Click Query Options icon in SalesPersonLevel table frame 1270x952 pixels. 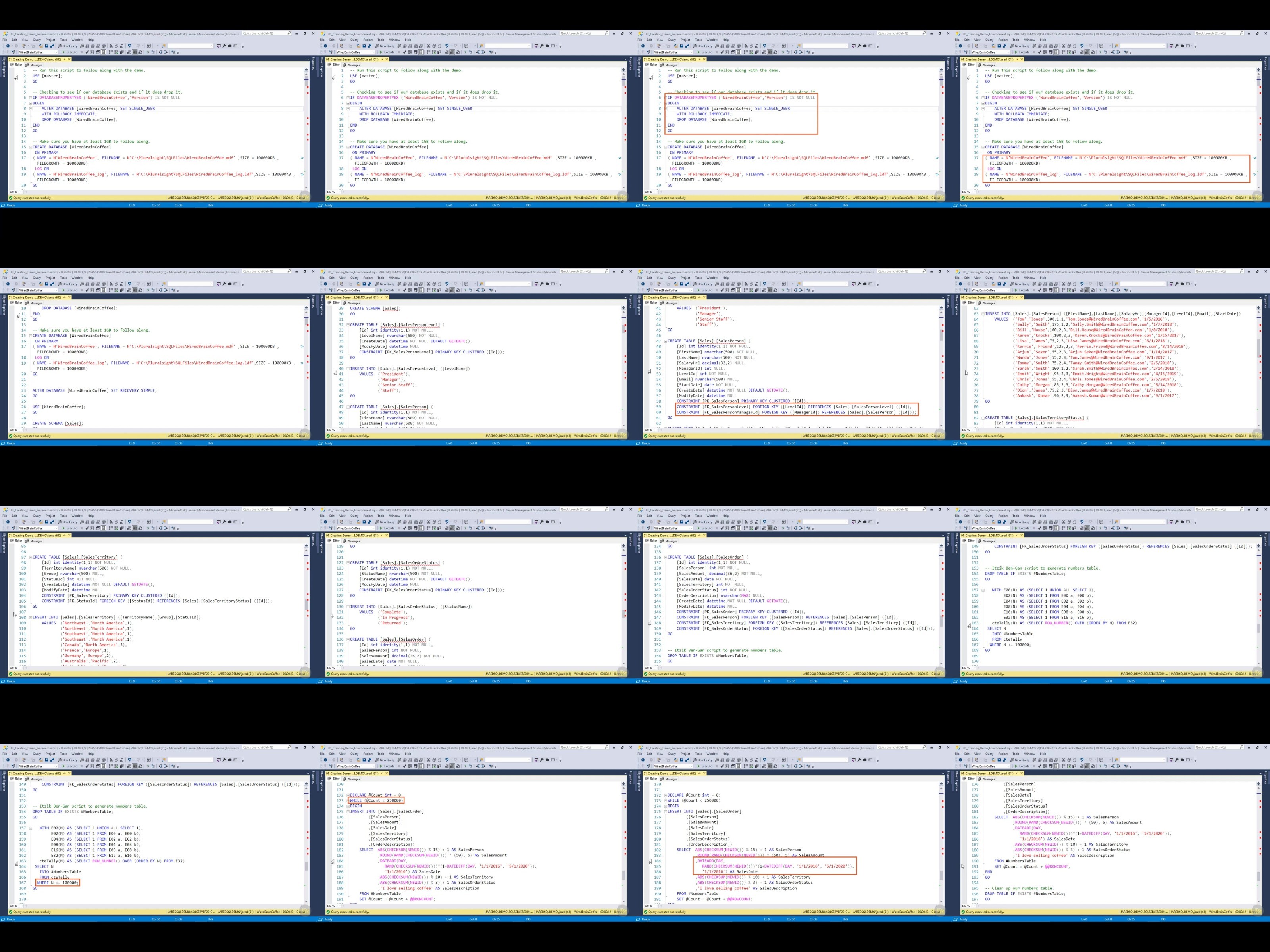click(415, 290)
